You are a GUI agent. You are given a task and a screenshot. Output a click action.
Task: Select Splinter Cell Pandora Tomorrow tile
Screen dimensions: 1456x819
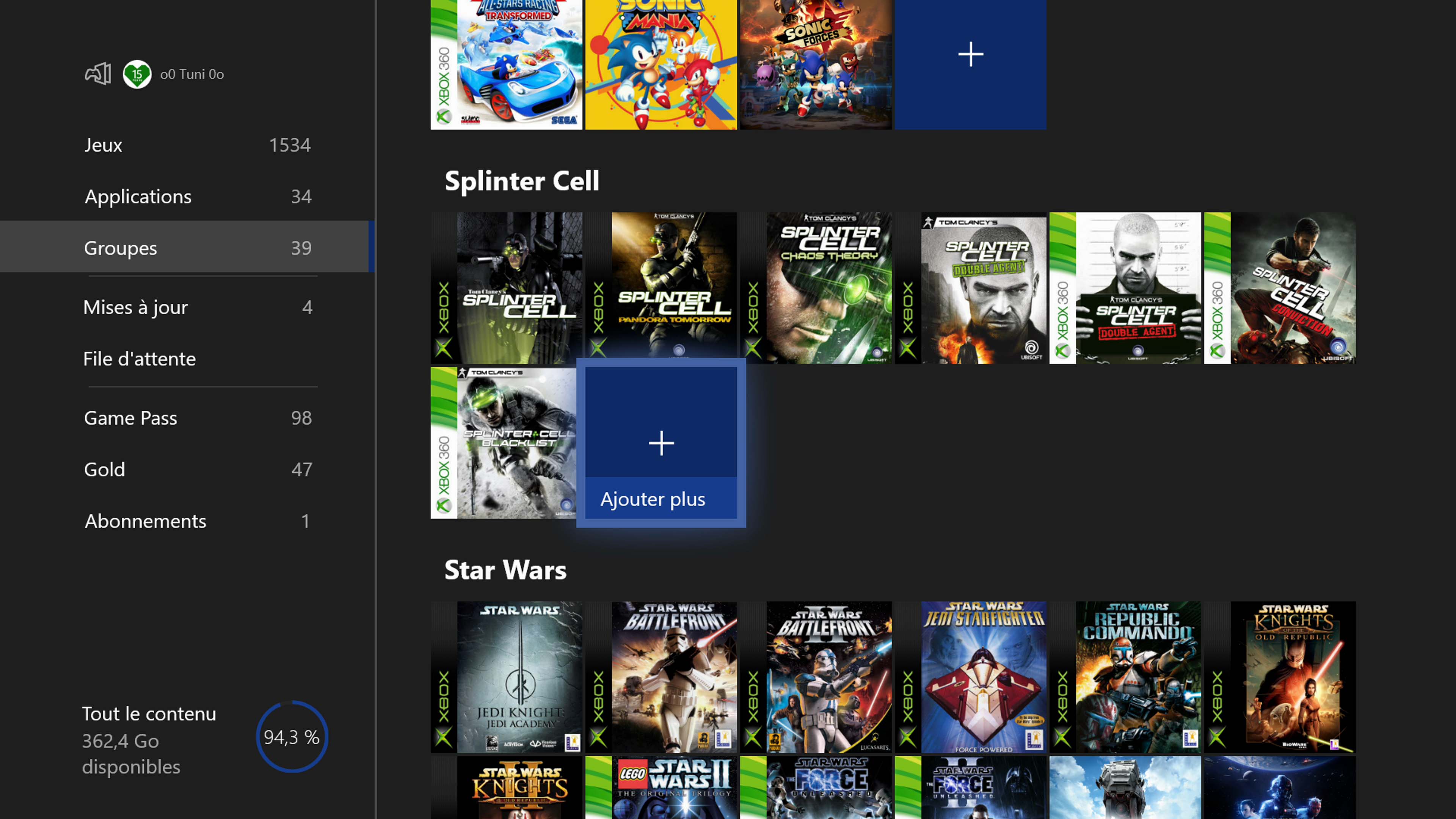click(661, 286)
